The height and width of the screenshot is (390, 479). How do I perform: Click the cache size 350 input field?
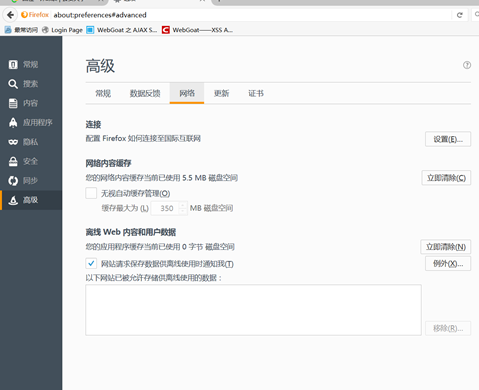(x=166, y=208)
